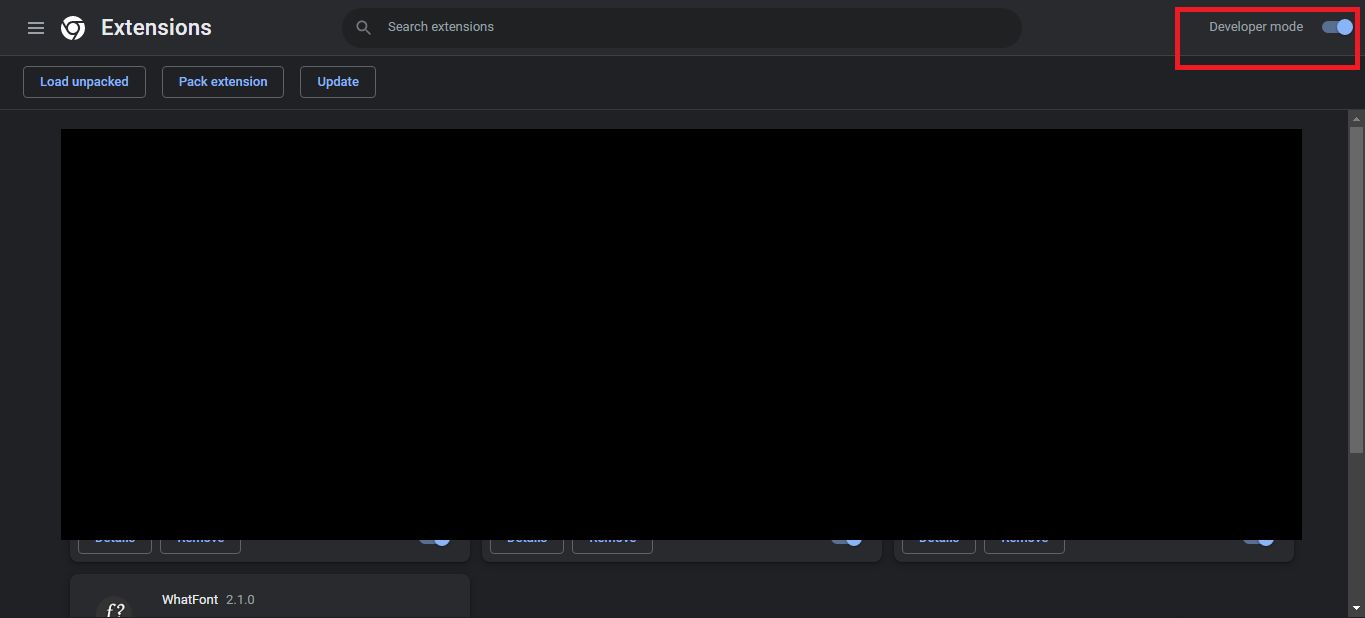
Task: Turn off Developer mode toggle
Action: (x=1337, y=27)
